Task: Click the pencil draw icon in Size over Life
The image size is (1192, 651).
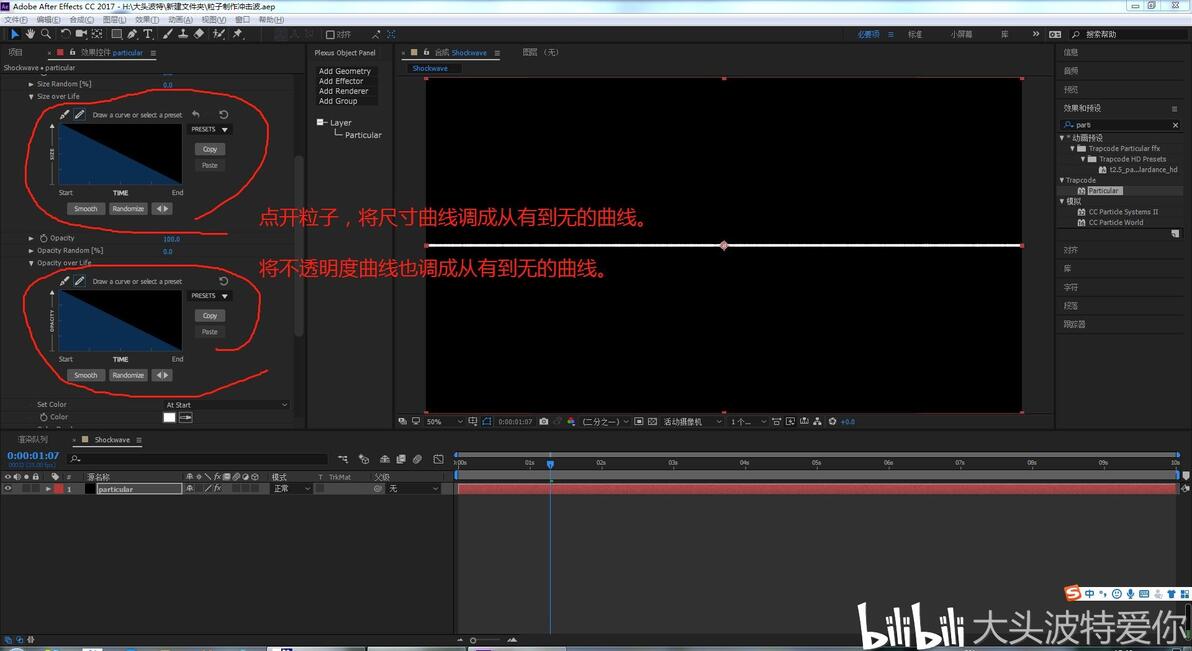Action: pyautogui.click(x=79, y=115)
